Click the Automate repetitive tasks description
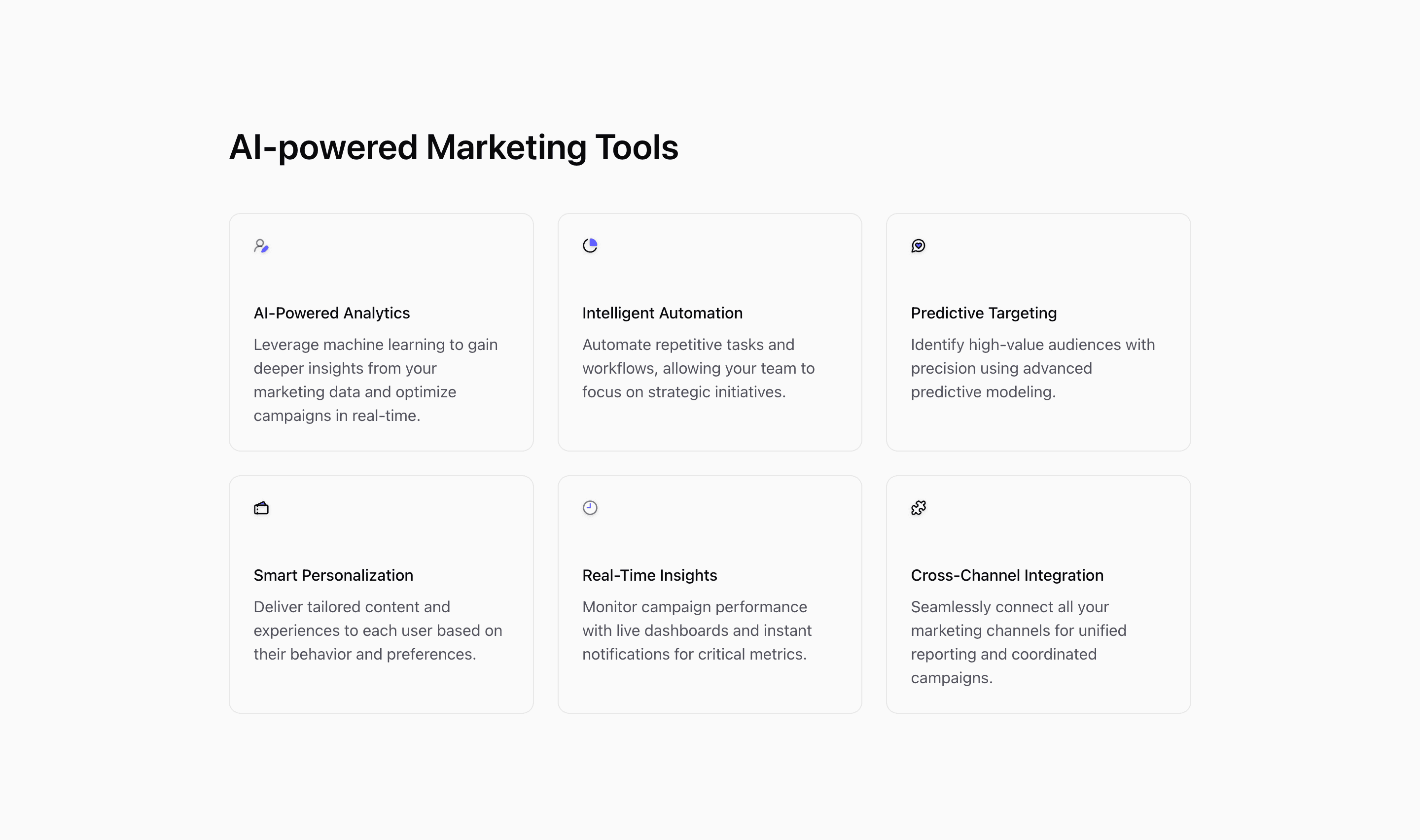Image resolution: width=1420 pixels, height=840 pixels. [698, 368]
